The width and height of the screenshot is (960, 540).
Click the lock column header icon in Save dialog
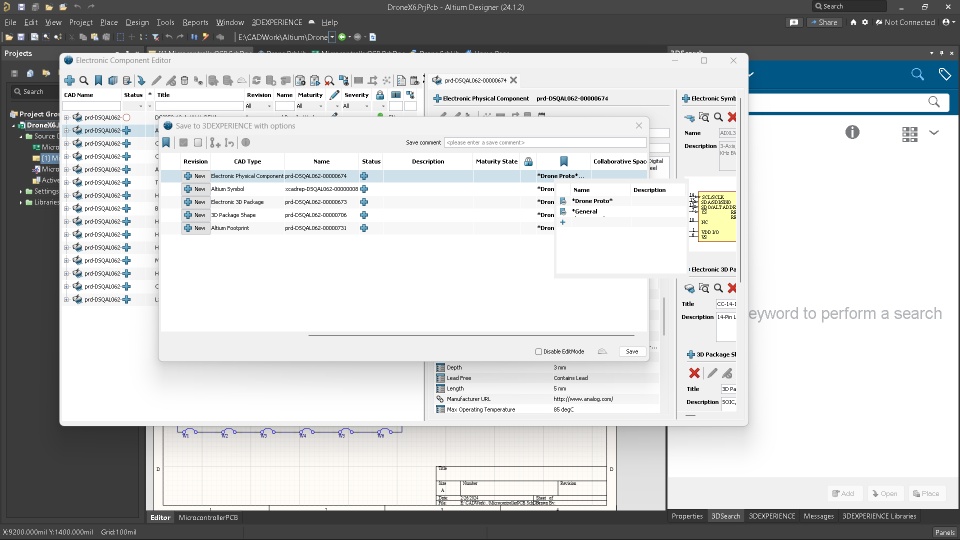click(x=528, y=161)
